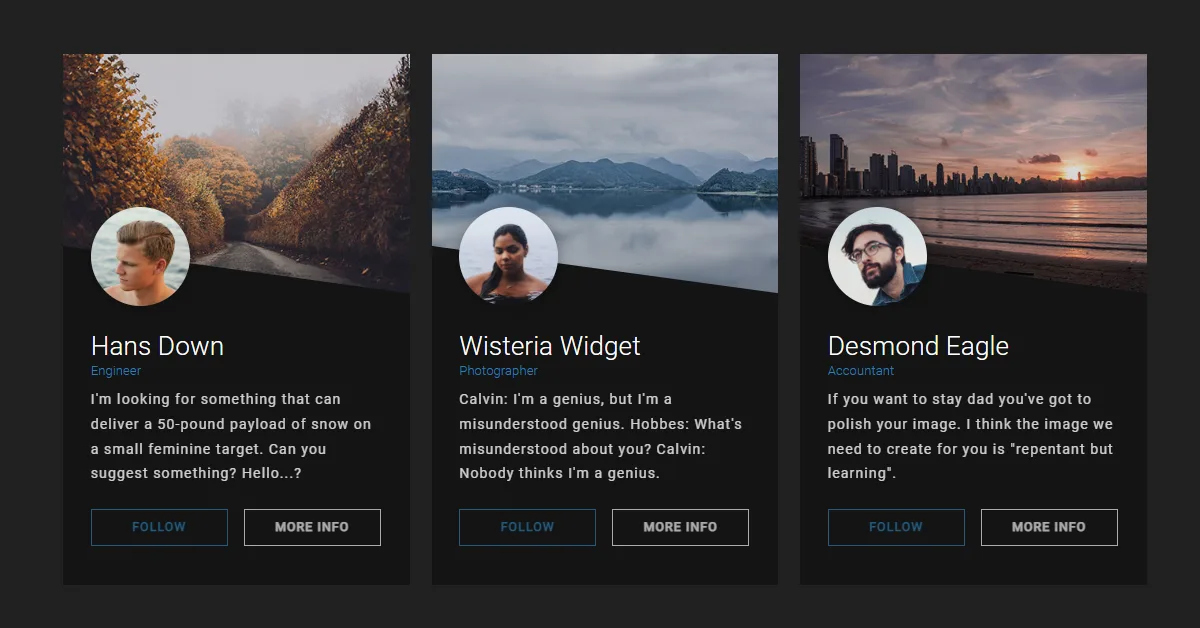Click Desmond Eagle's circular avatar photo
This screenshot has height=628, width=1200.
(877, 256)
